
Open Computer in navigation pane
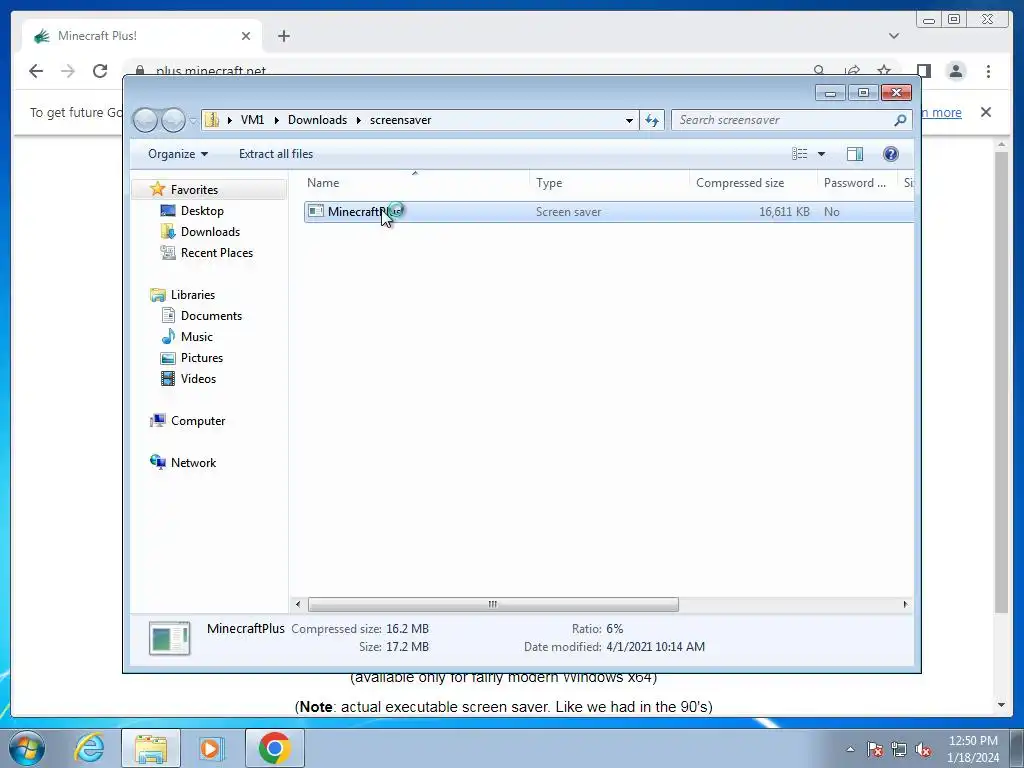pos(197,421)
